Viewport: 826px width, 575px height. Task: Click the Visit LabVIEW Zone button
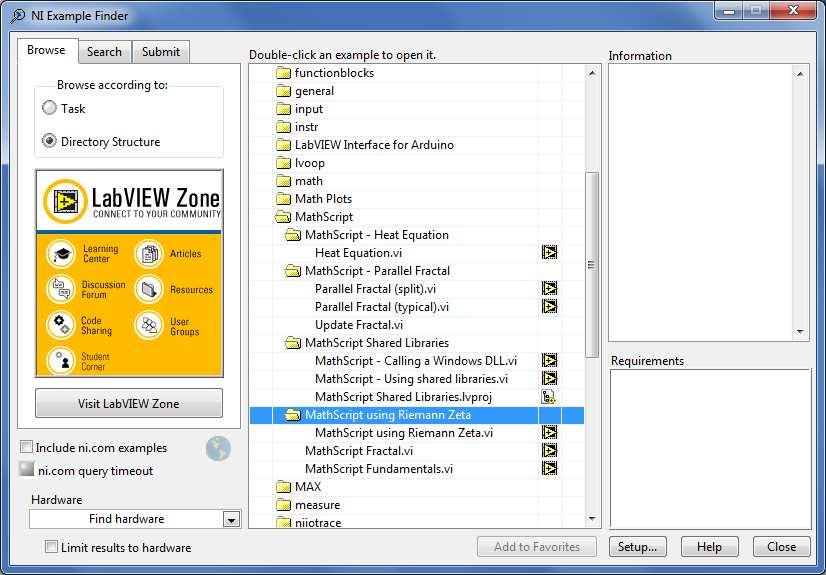(x=129, y=403)
